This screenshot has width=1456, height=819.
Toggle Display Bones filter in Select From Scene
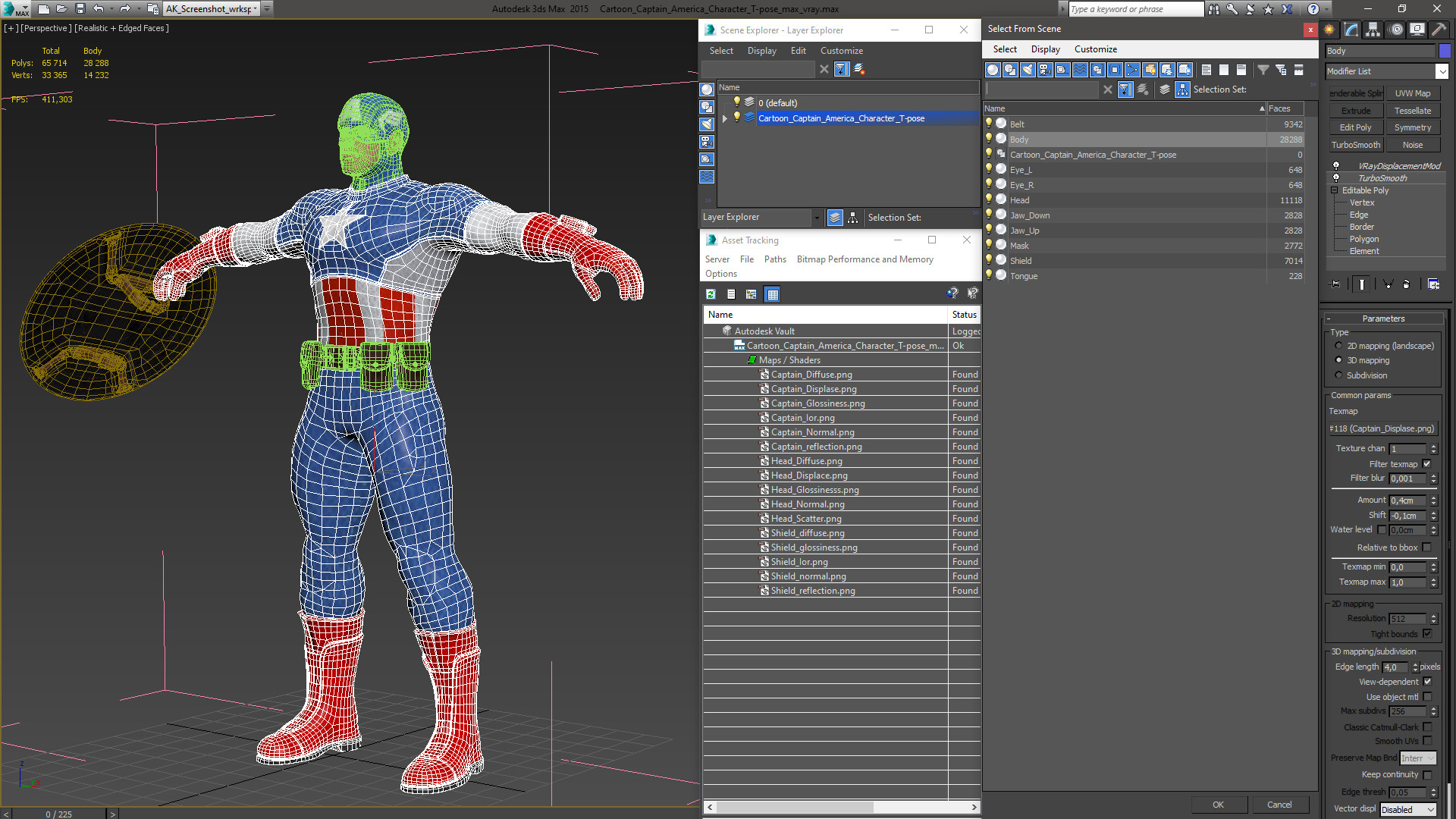[1132, 70]
